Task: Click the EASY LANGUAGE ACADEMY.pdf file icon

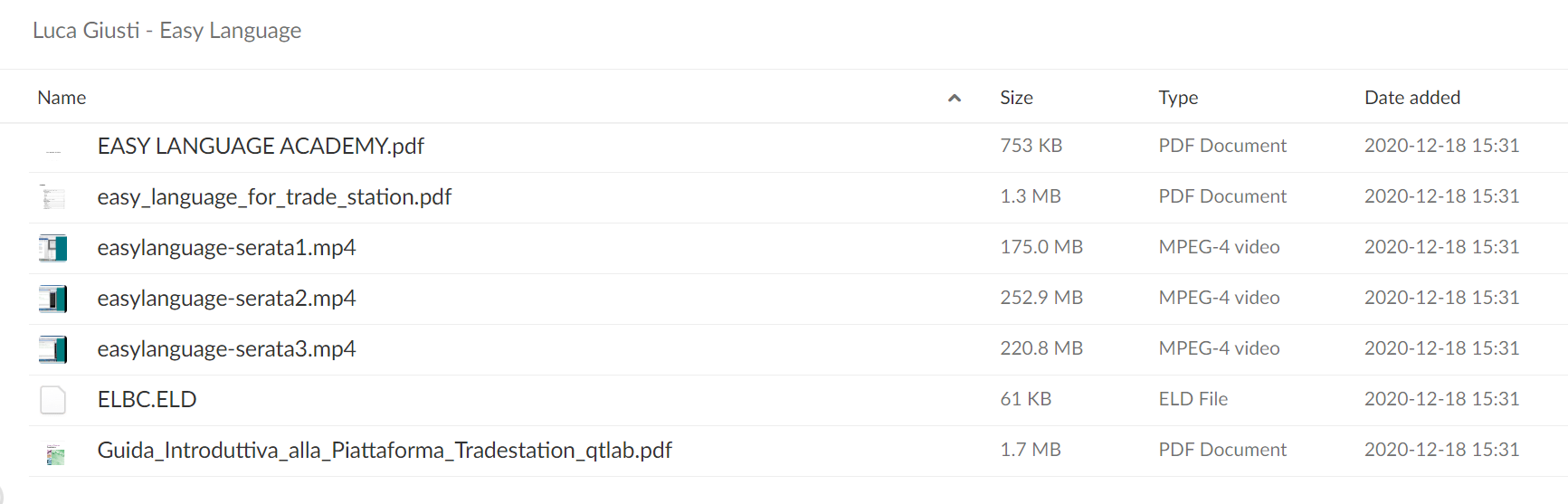Action: coord(53,147)
